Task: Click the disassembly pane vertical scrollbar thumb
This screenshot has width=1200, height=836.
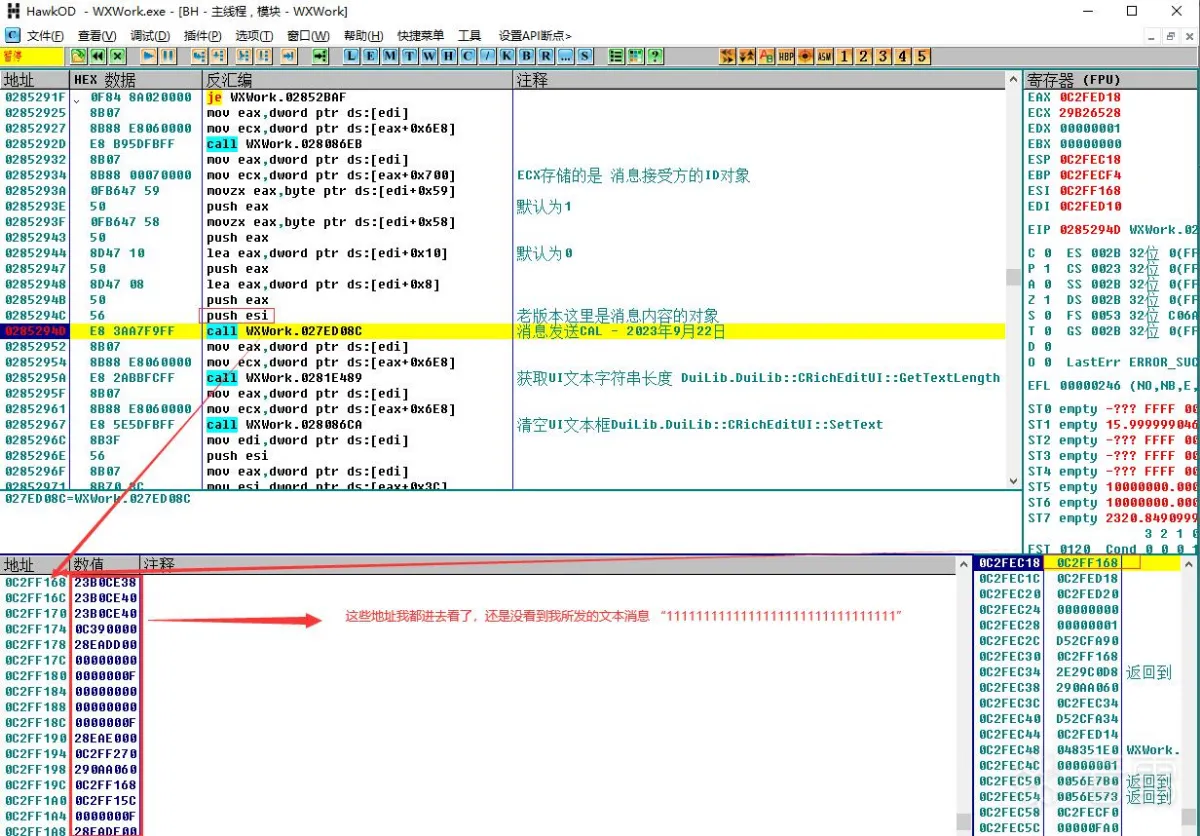Action: (1013, 277)
